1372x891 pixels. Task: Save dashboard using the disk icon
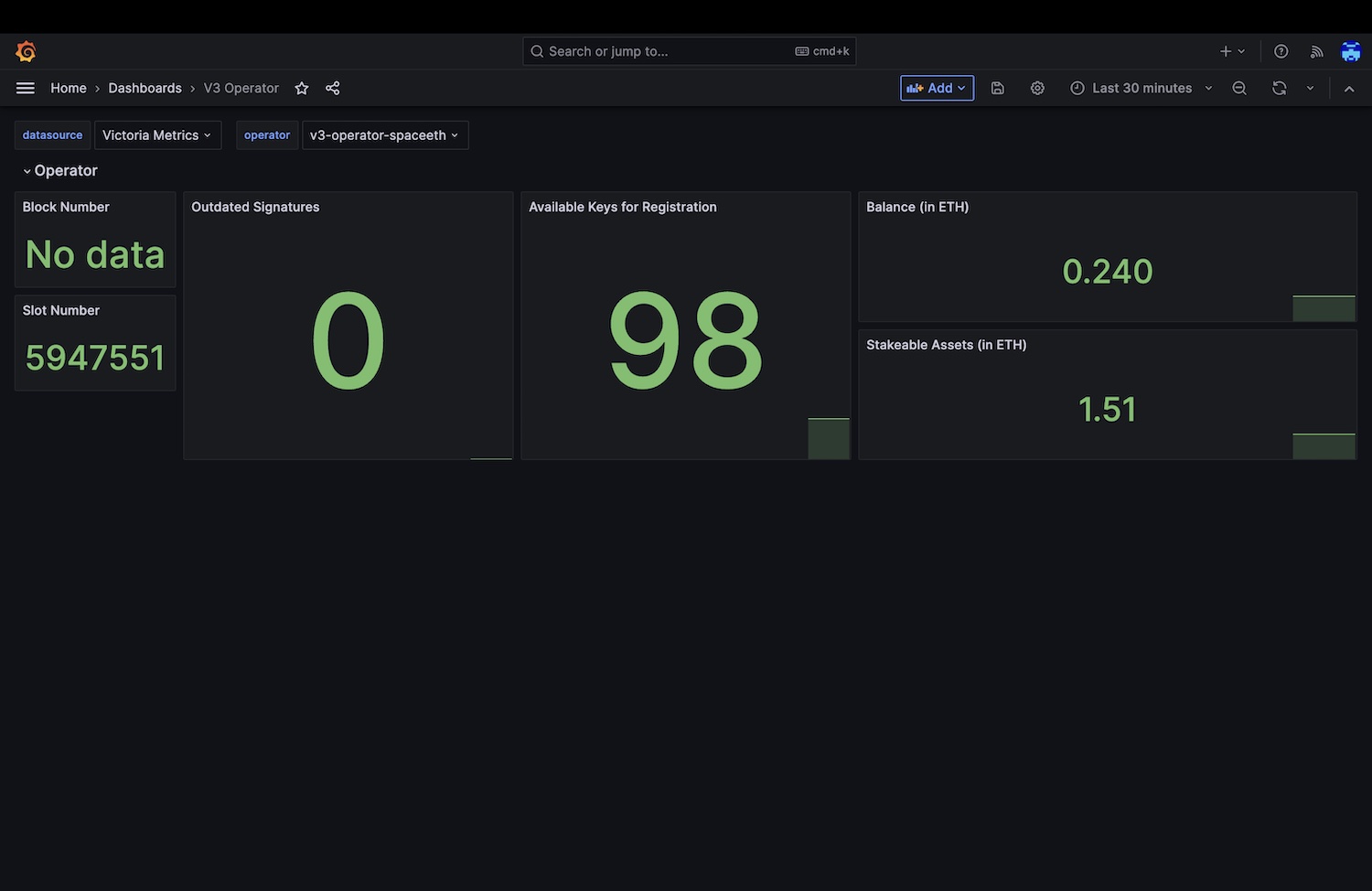(x=998, y=88)
